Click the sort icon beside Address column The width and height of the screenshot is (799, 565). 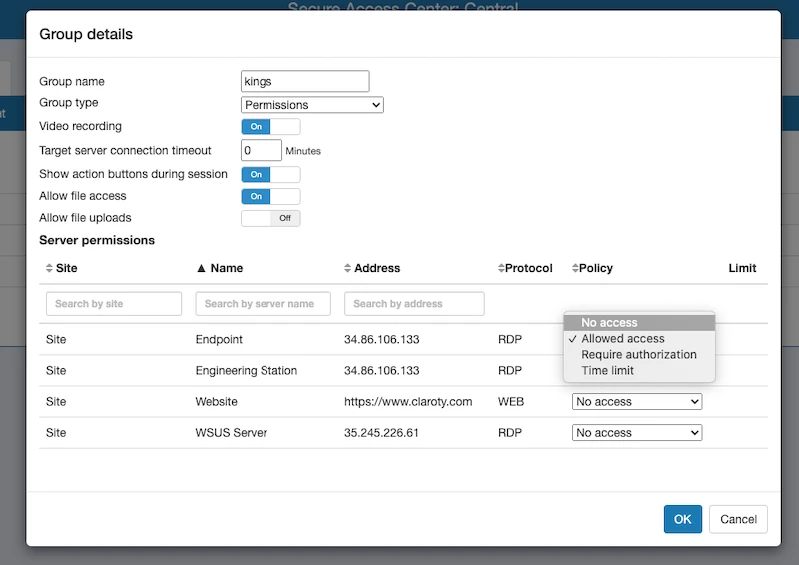347,268
